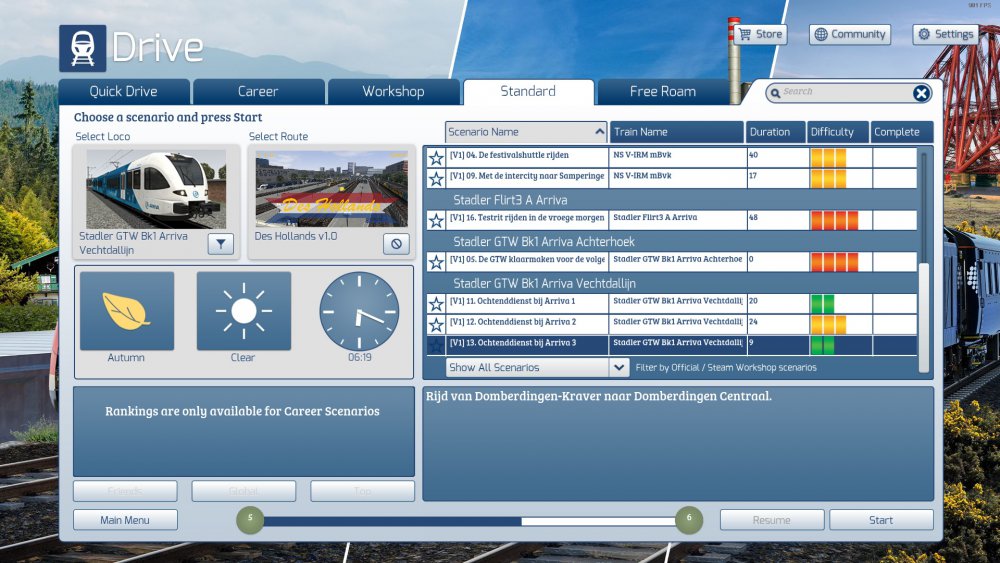
Task: Click the 06:19 clock time icon
Action: pos(359,311)
